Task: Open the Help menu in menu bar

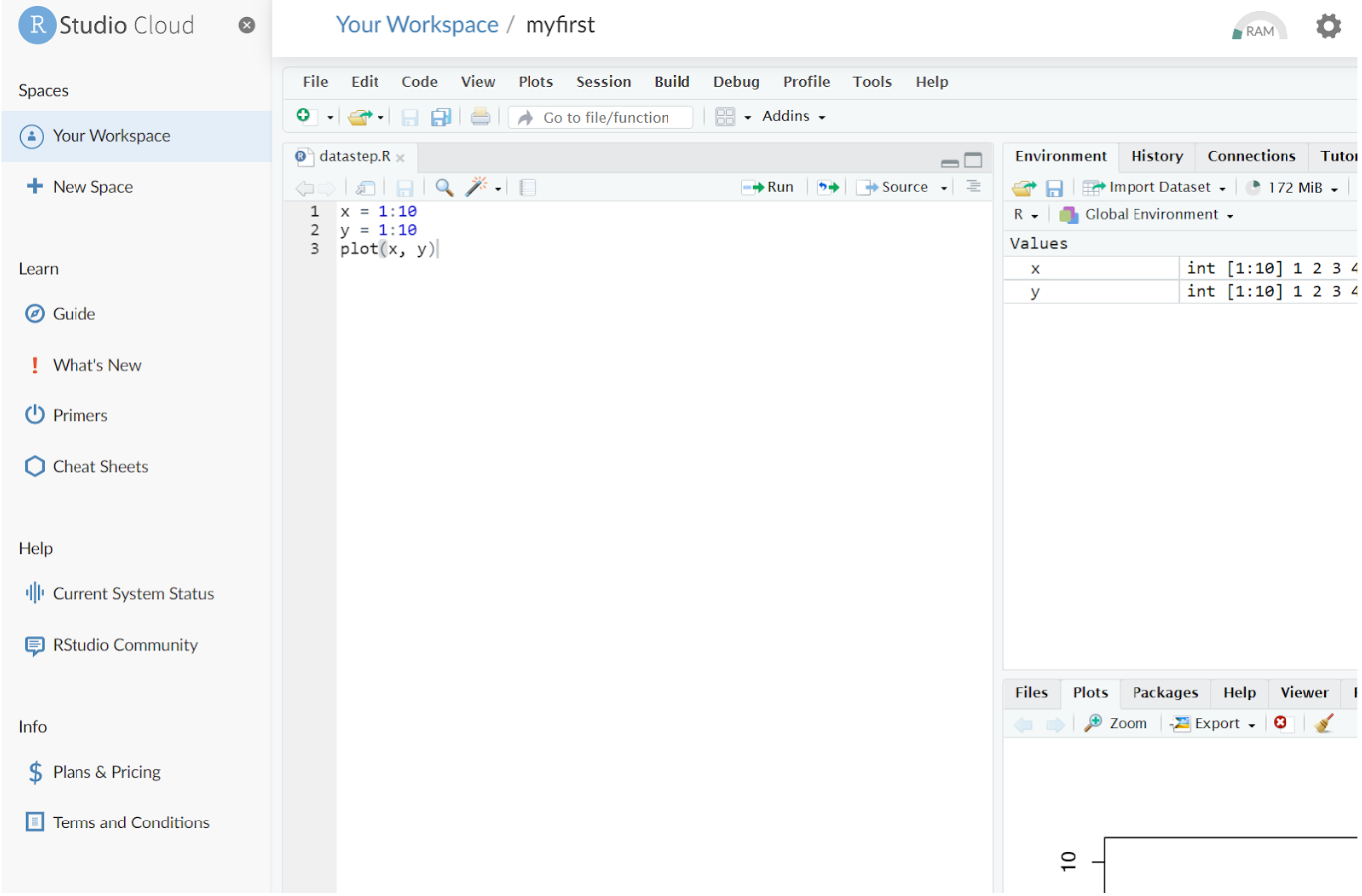Action: [932, 82]
